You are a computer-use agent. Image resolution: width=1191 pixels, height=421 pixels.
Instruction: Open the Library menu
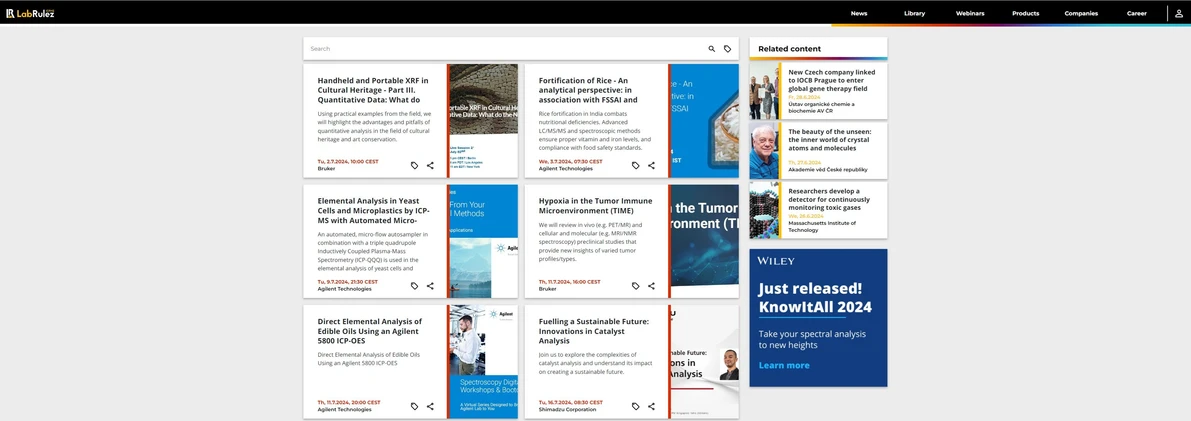point(915,14)
